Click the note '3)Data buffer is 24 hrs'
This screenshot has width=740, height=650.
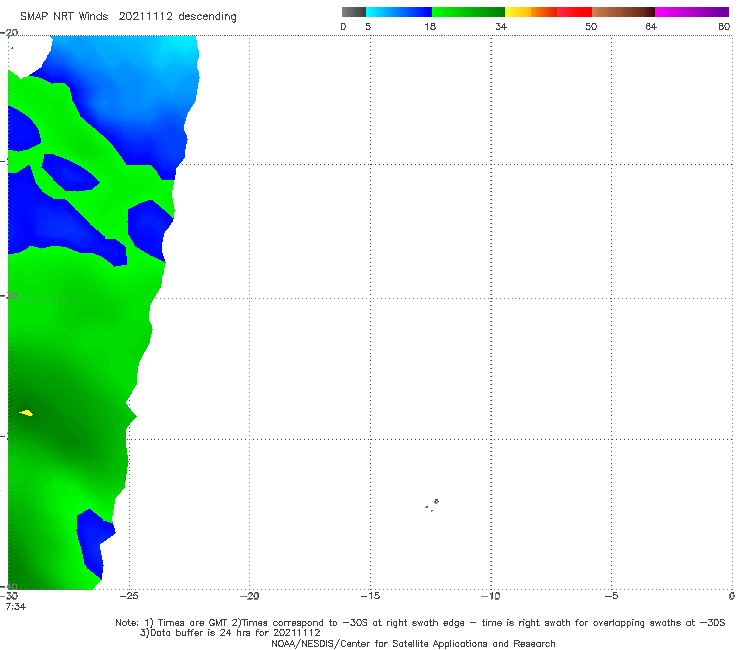pyautogui.click(x=230, y=633)
